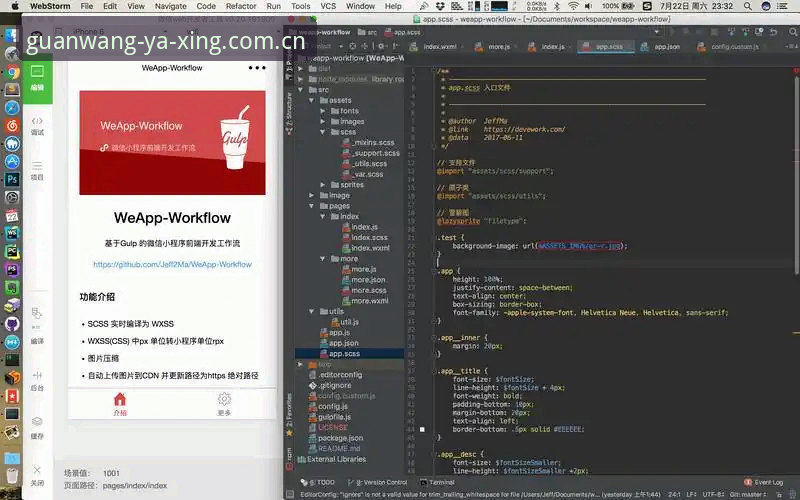The image size is (800, 500).
Task: Click the 缓存 cache icon
Action: click(37, 428)
